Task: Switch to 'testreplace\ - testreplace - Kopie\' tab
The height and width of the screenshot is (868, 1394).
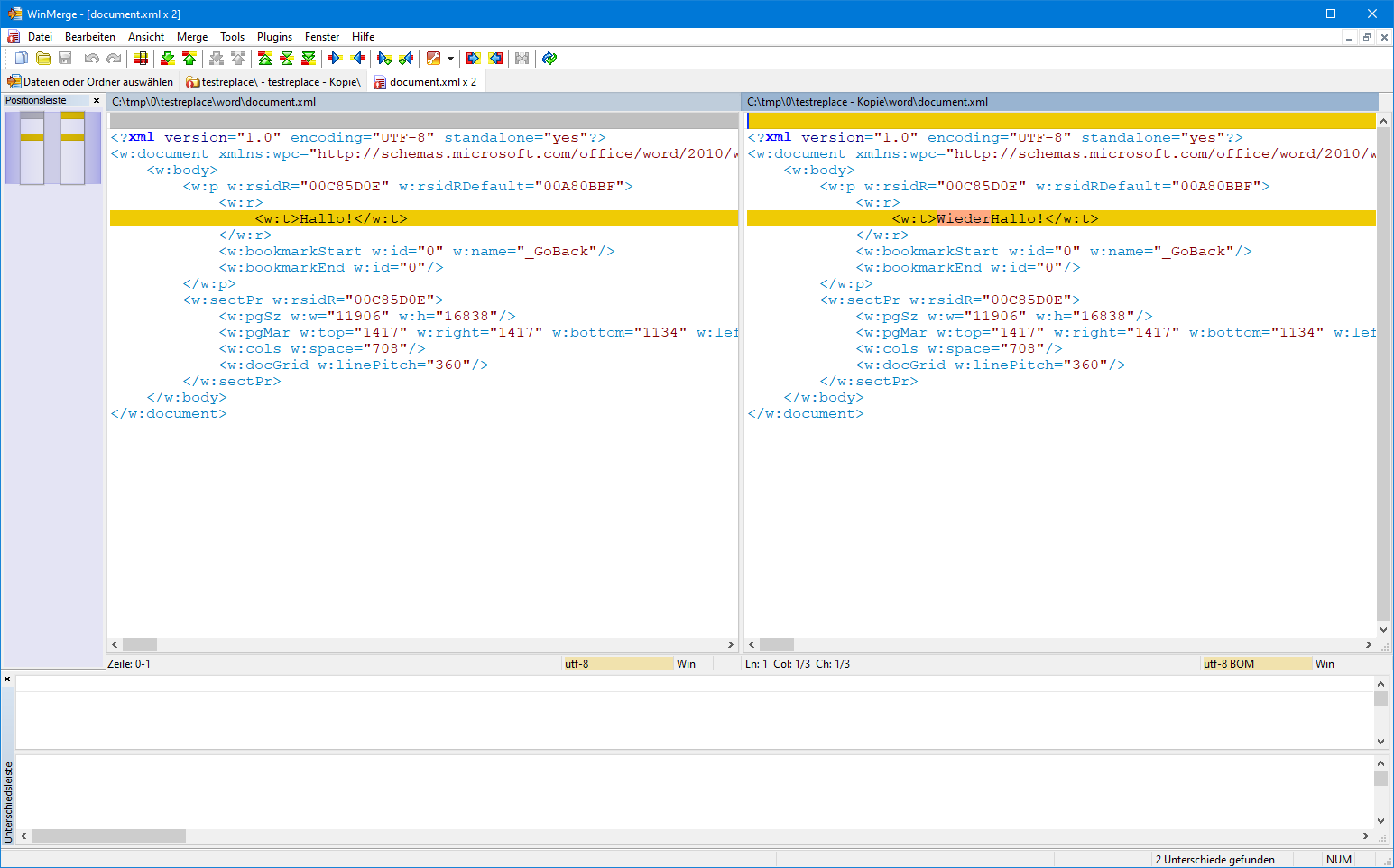Action: [273, 82]
